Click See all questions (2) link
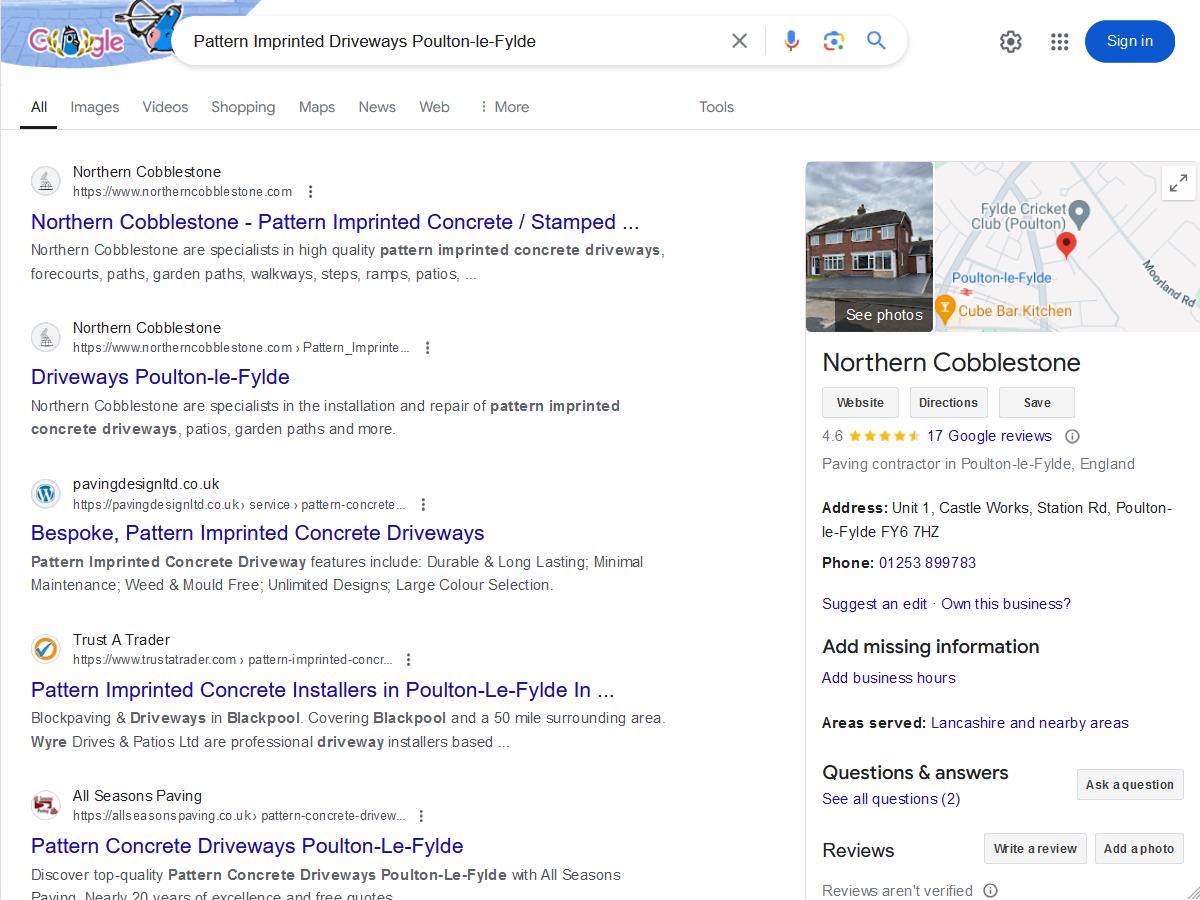This screenshot has height=900, width=1200. (x=891, y=799)
